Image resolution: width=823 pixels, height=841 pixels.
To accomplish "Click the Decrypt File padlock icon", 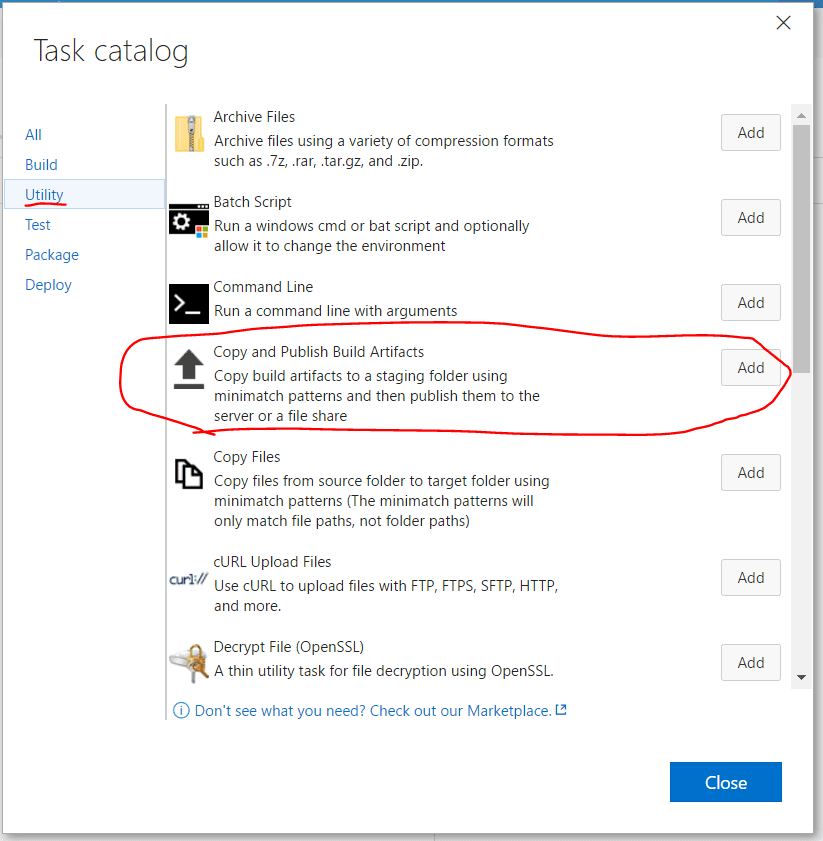I will 189,663.
